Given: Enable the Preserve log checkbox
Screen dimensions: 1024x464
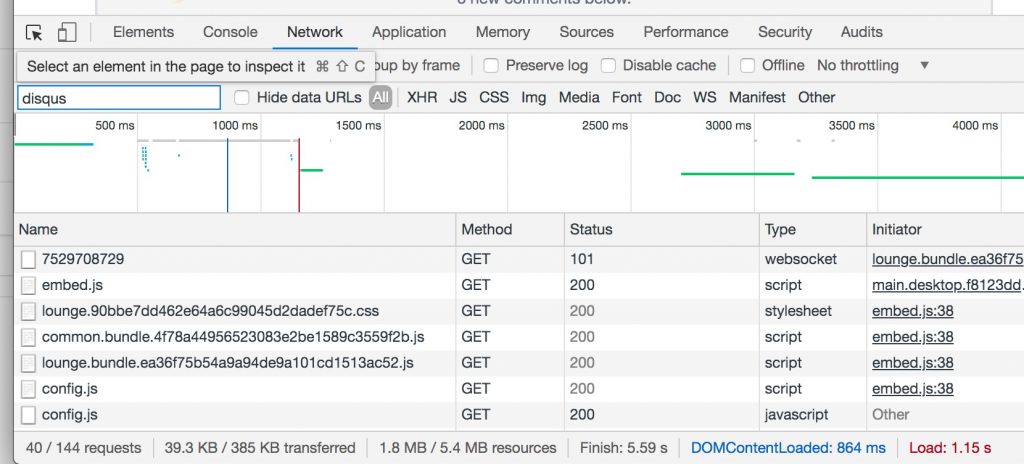Looking at the screenshot, I should coord(491,65).
